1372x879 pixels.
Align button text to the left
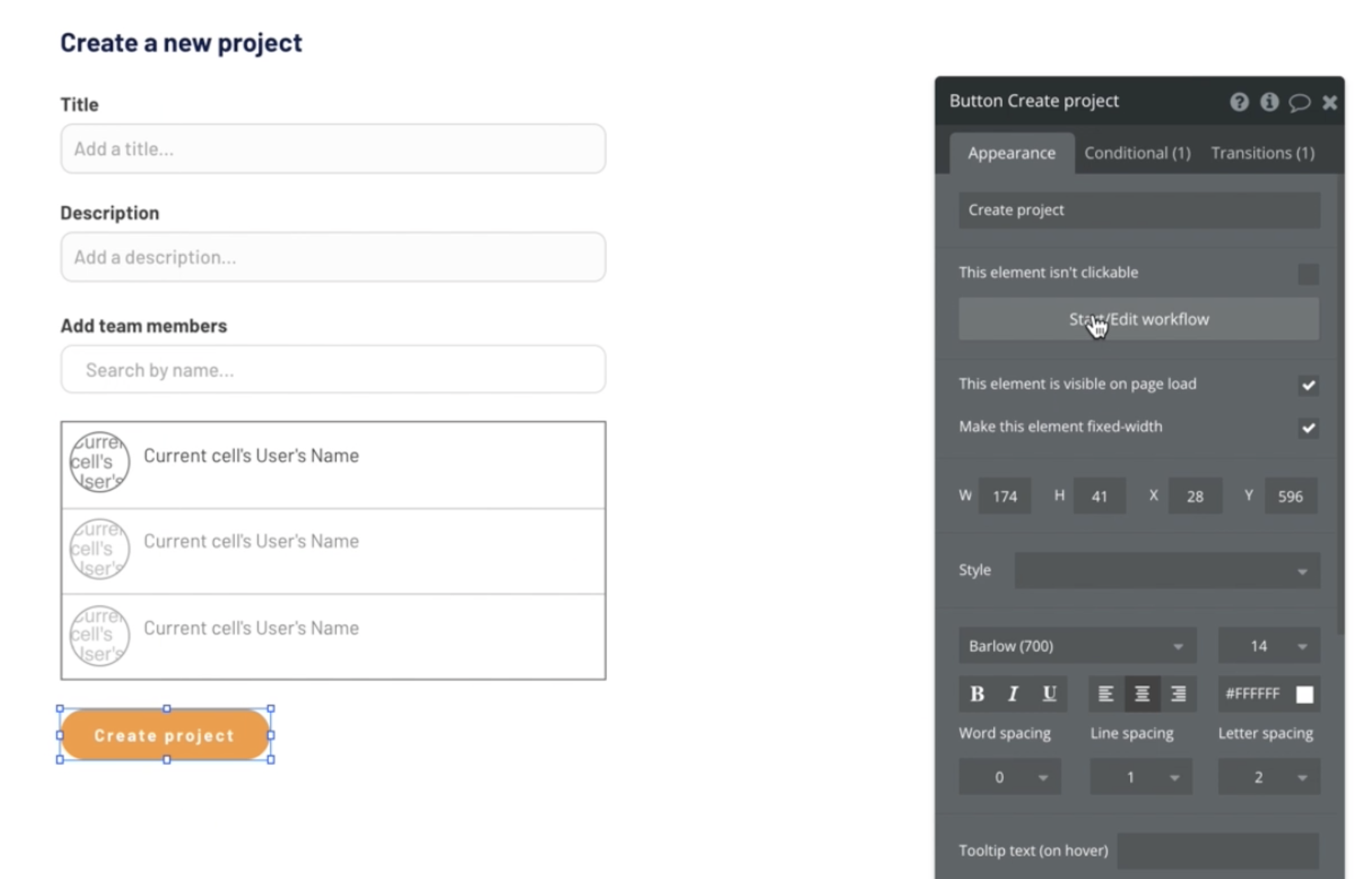1106,693
